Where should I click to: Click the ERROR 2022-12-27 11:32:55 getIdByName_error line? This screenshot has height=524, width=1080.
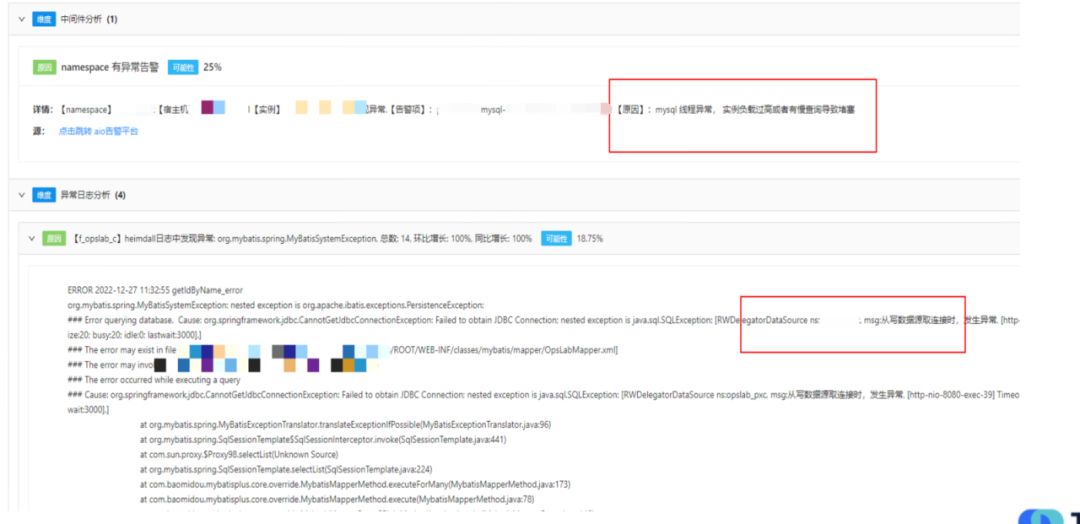[x=156, y=290]
